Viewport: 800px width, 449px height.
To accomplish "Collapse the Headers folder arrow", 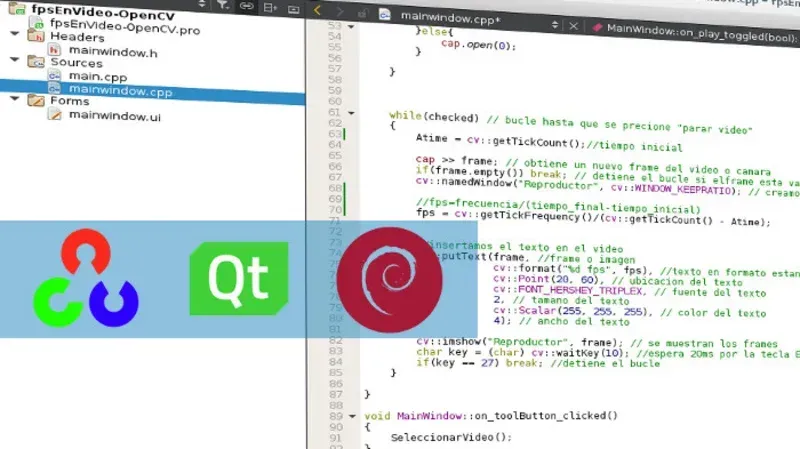I will click(15, 33).
